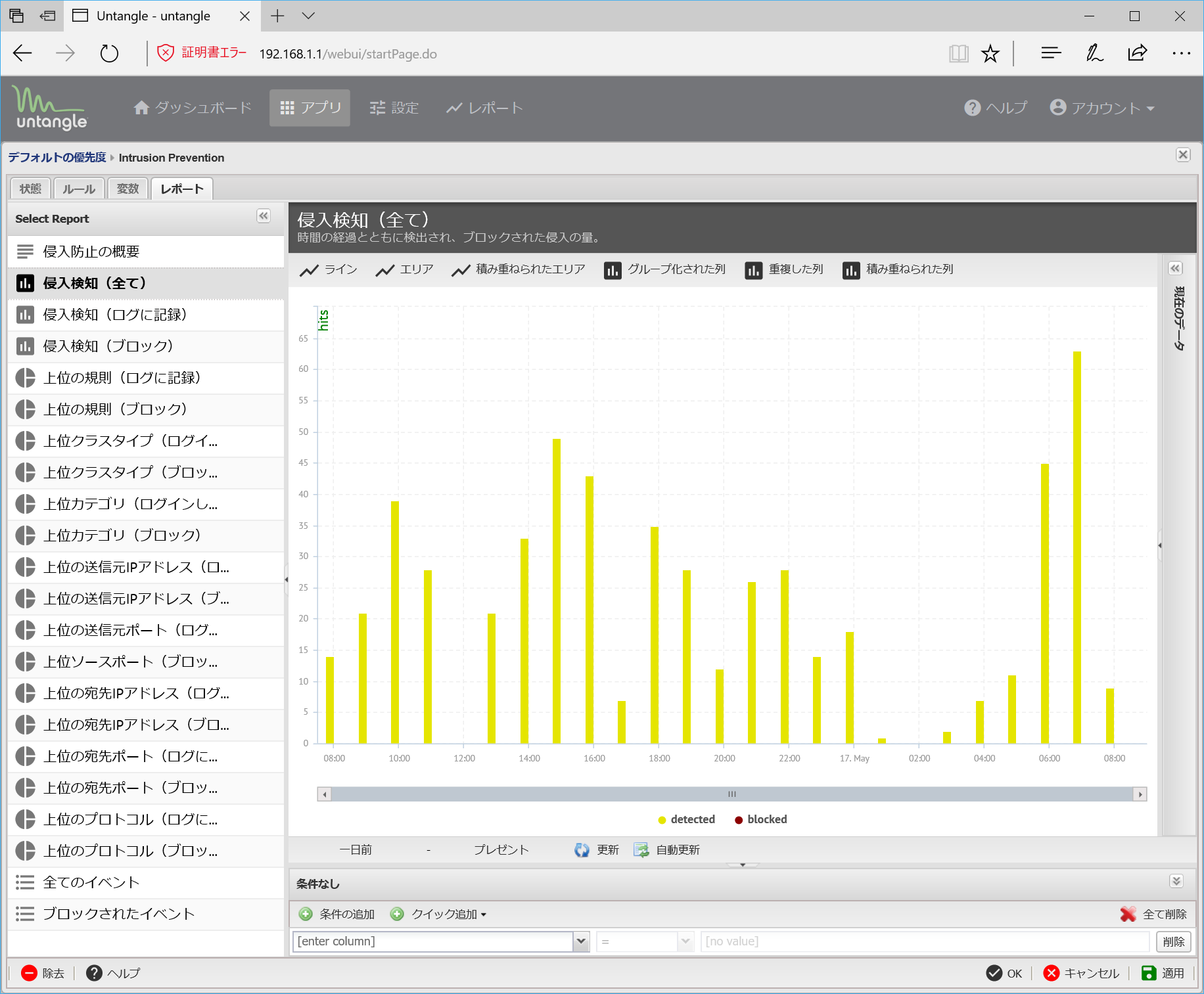Open the ダッシュボード home page
Viewport: 1204px width, 994px height.
(193, 108)
